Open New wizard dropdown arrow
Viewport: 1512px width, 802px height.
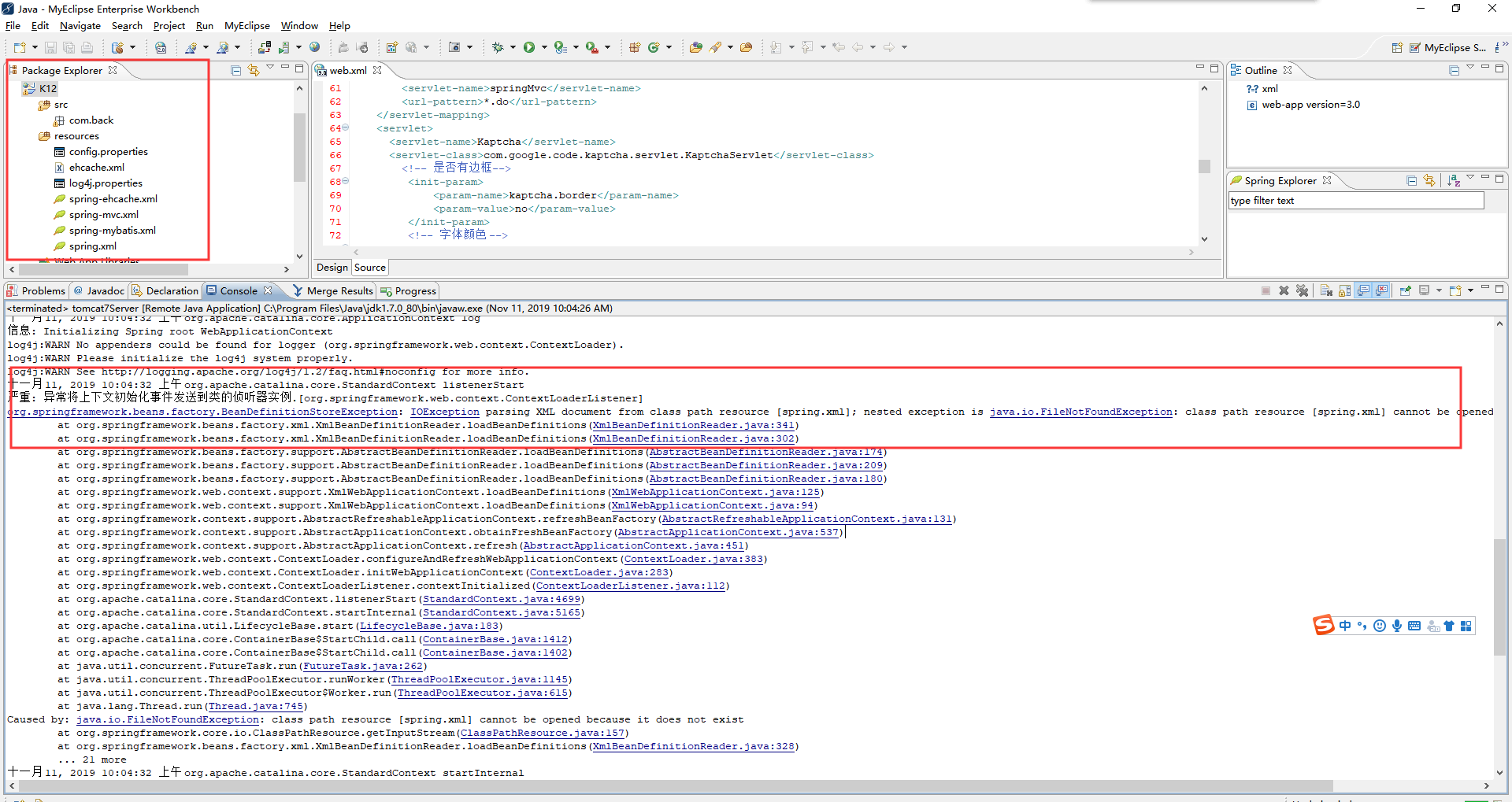34,48
